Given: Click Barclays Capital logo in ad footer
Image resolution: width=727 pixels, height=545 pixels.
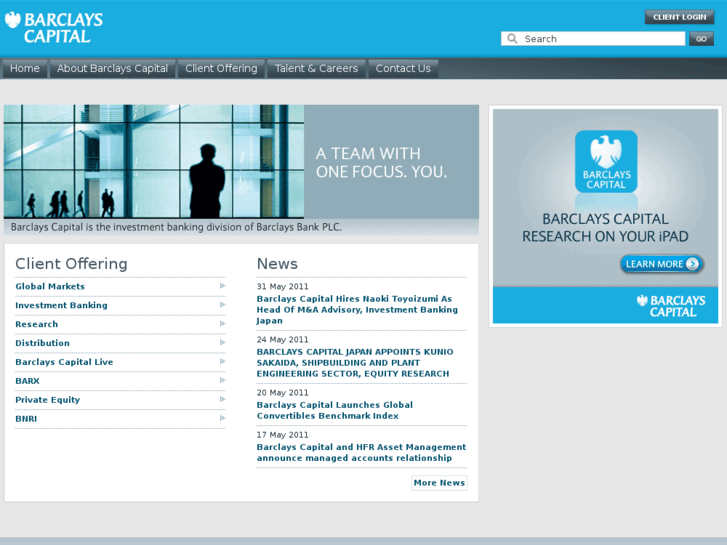Looking at the screenshot, I should click(x=671, y=306).
